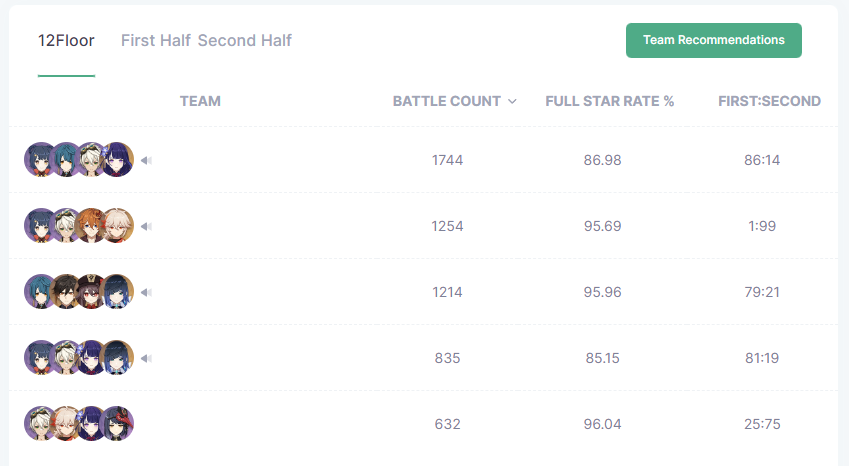
Task: Click the 96.04 full star rate value
Action: (x=602, y=424)
